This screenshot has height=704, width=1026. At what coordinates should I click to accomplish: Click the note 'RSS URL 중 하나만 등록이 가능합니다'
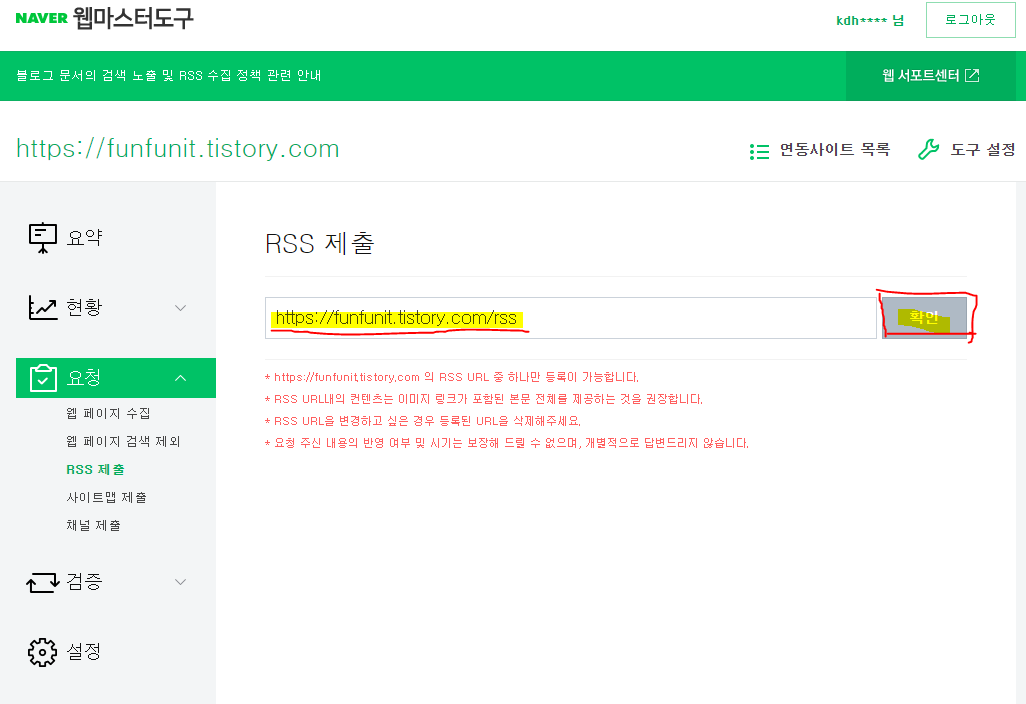451,377
